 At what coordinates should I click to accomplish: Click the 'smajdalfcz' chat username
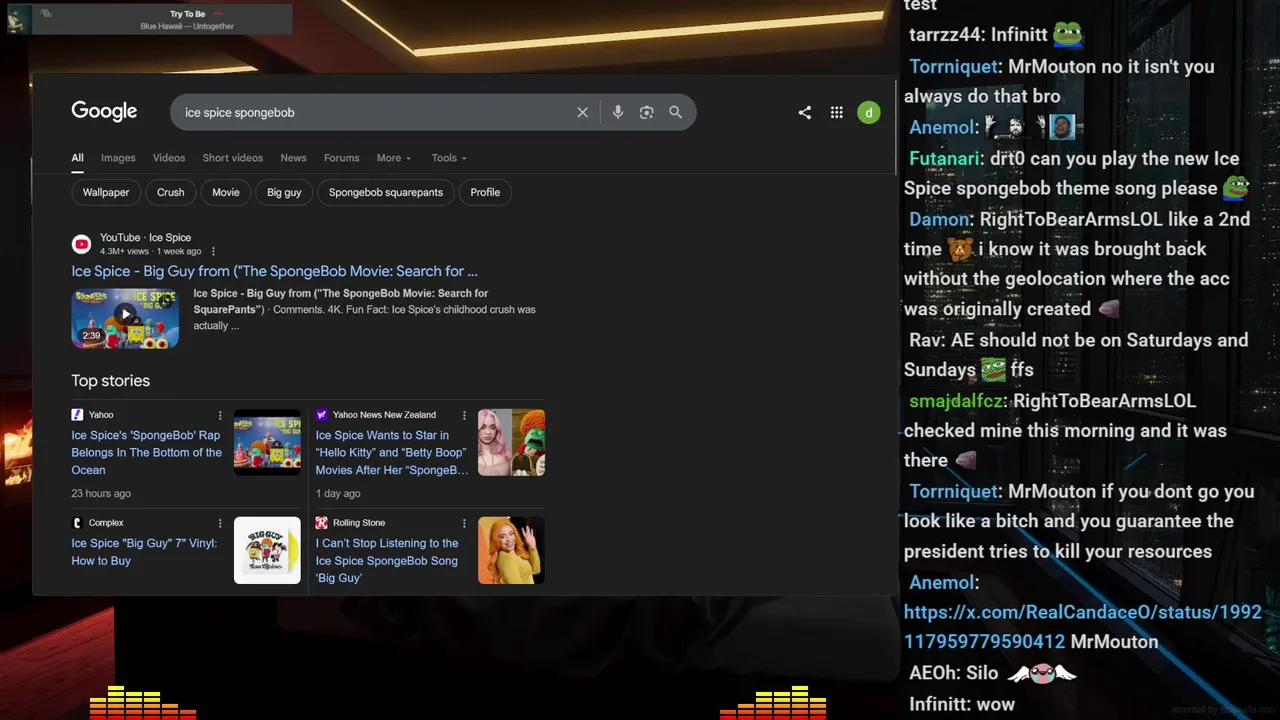click(955, 401)
